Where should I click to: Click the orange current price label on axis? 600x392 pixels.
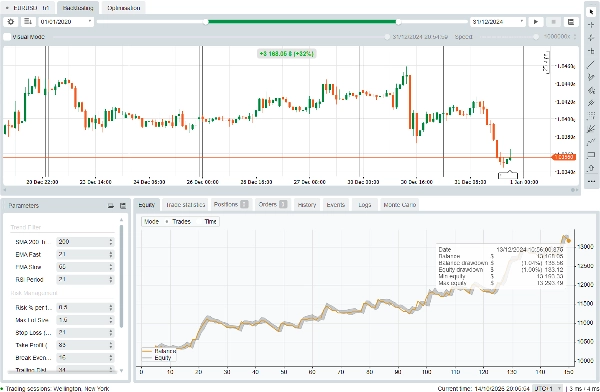point(564,157)
